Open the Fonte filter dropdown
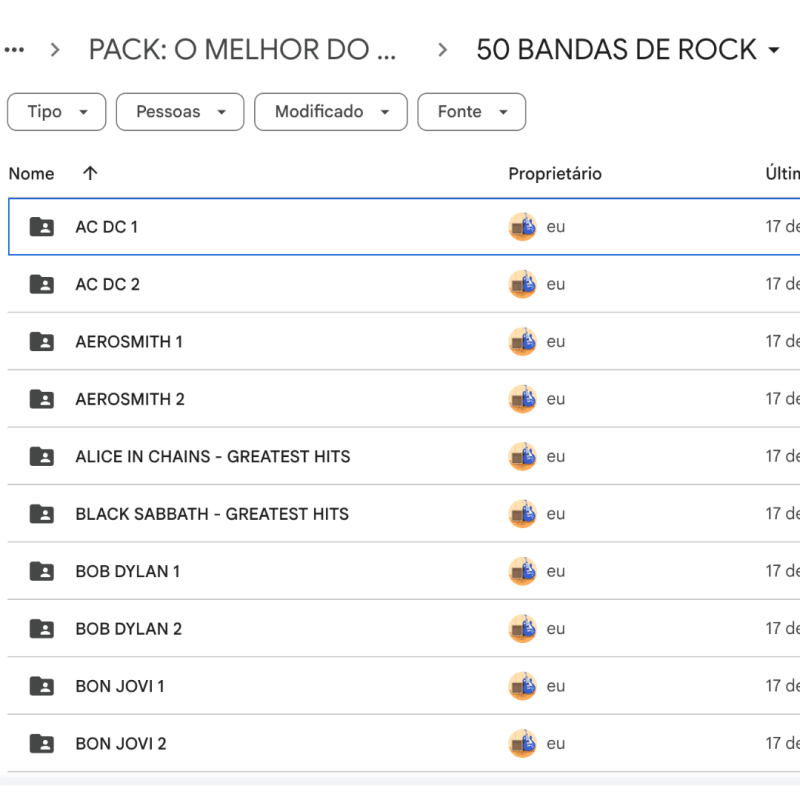The height and width of the screenshot is (800, 800). tap(471, 112)
